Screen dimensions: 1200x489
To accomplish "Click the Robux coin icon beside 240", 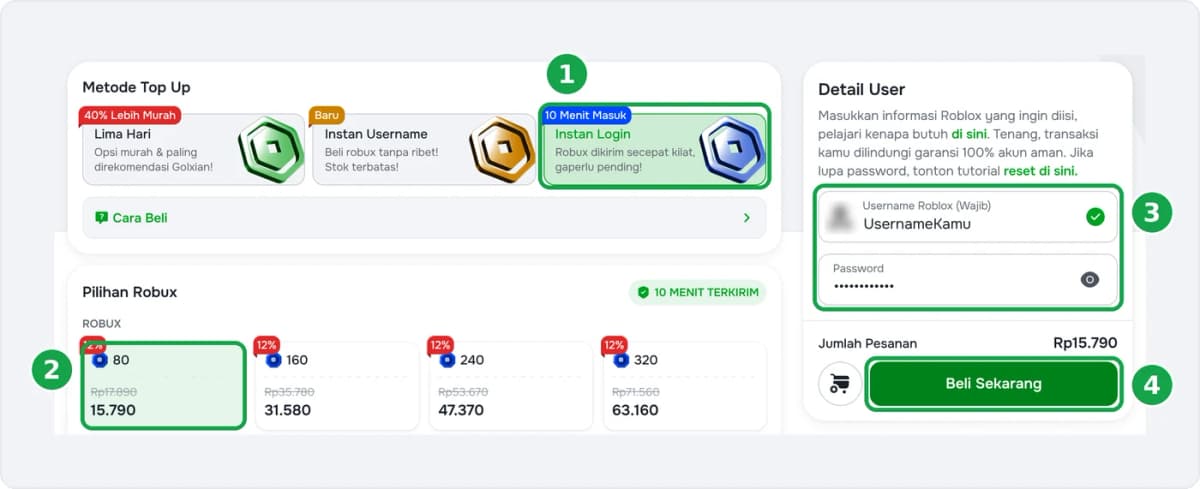I will [x=447, y=360].
